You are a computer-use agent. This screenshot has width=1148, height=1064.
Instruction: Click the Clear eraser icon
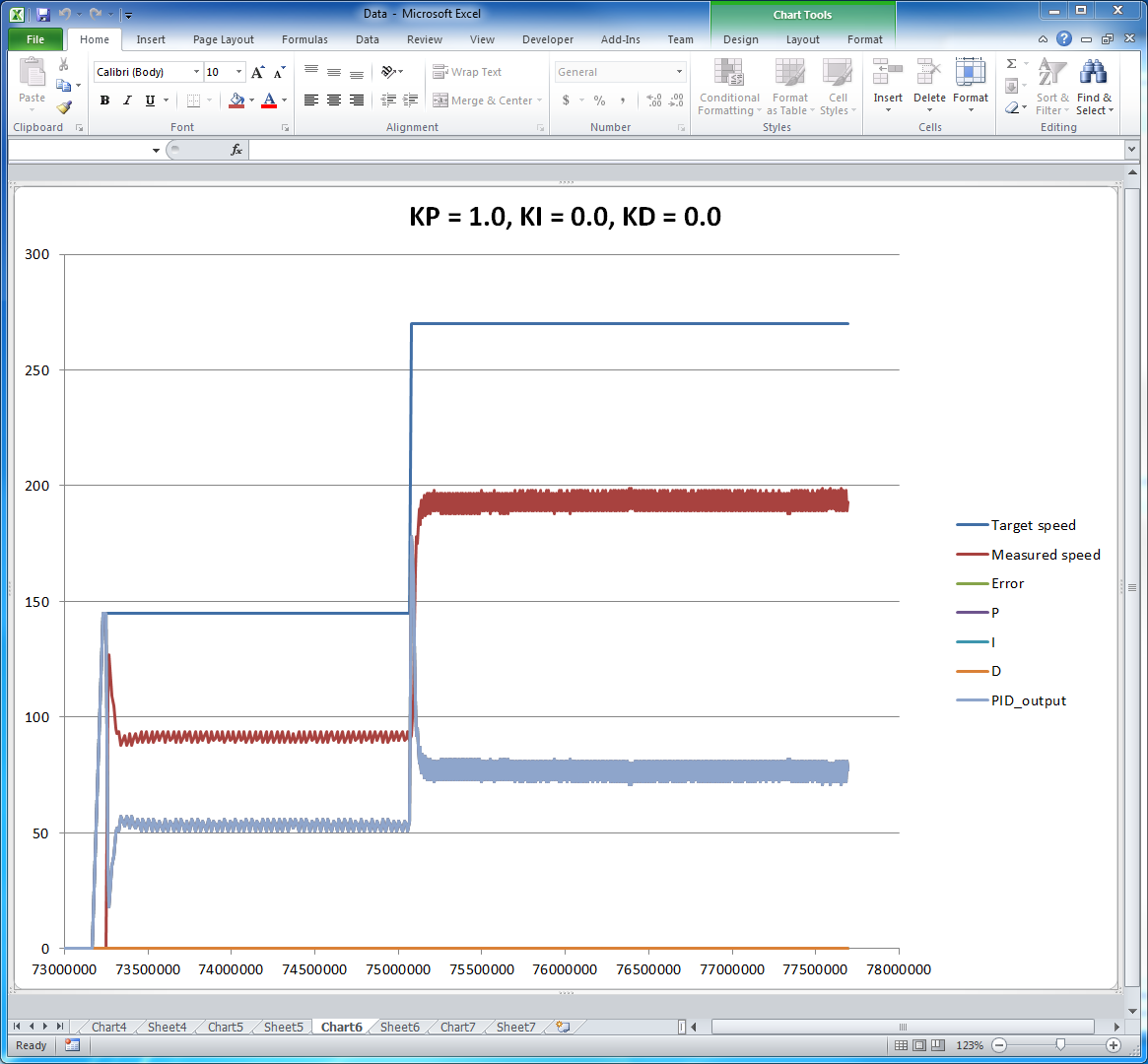pyautogui.click(x=1012, y=107)
